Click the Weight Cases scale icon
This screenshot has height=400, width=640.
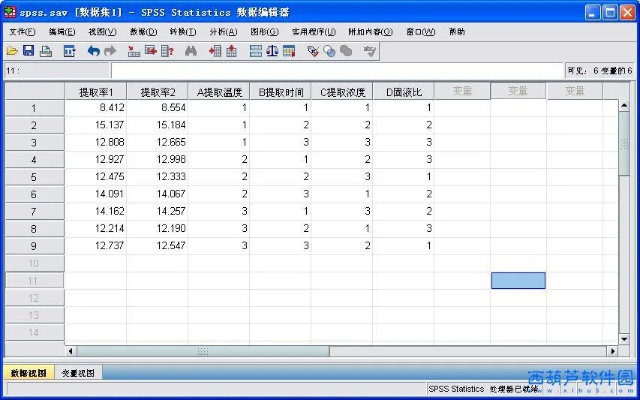coord(272,50)
